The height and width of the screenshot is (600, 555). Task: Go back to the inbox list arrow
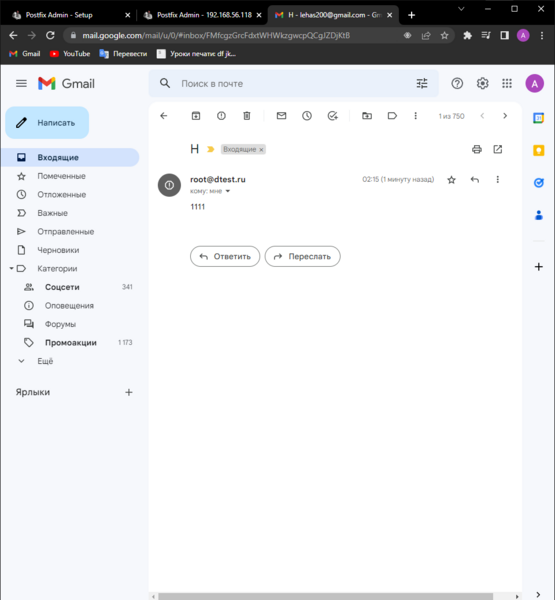coord(164,116)
